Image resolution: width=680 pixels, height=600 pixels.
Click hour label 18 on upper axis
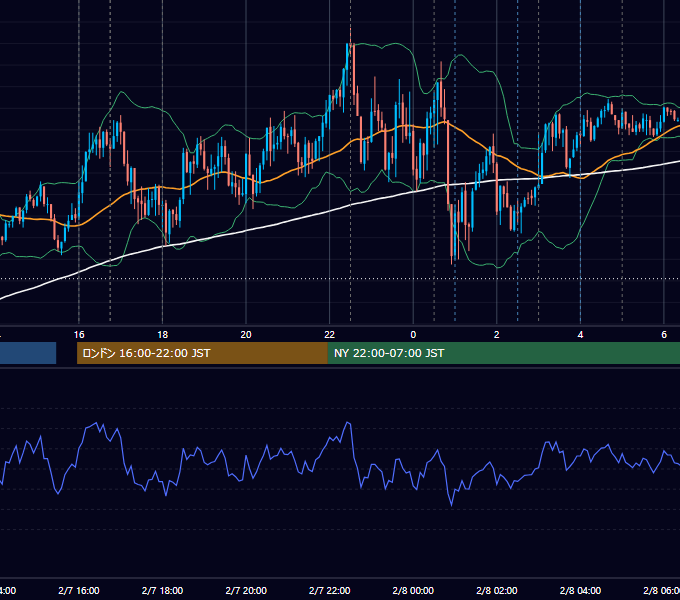coord(162,335)
